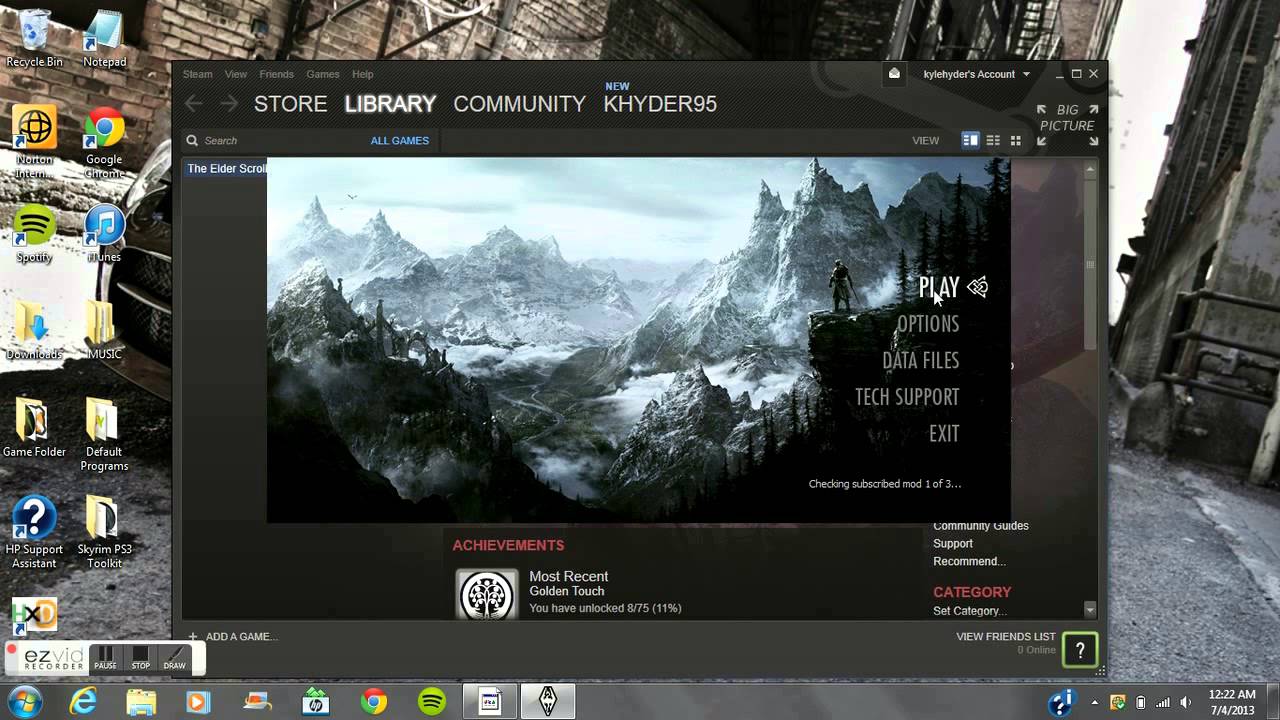Viewport: 1280px width, 720px height.
Task: Open DATA FILES in the Skyrim launcher
Action: 921,360
